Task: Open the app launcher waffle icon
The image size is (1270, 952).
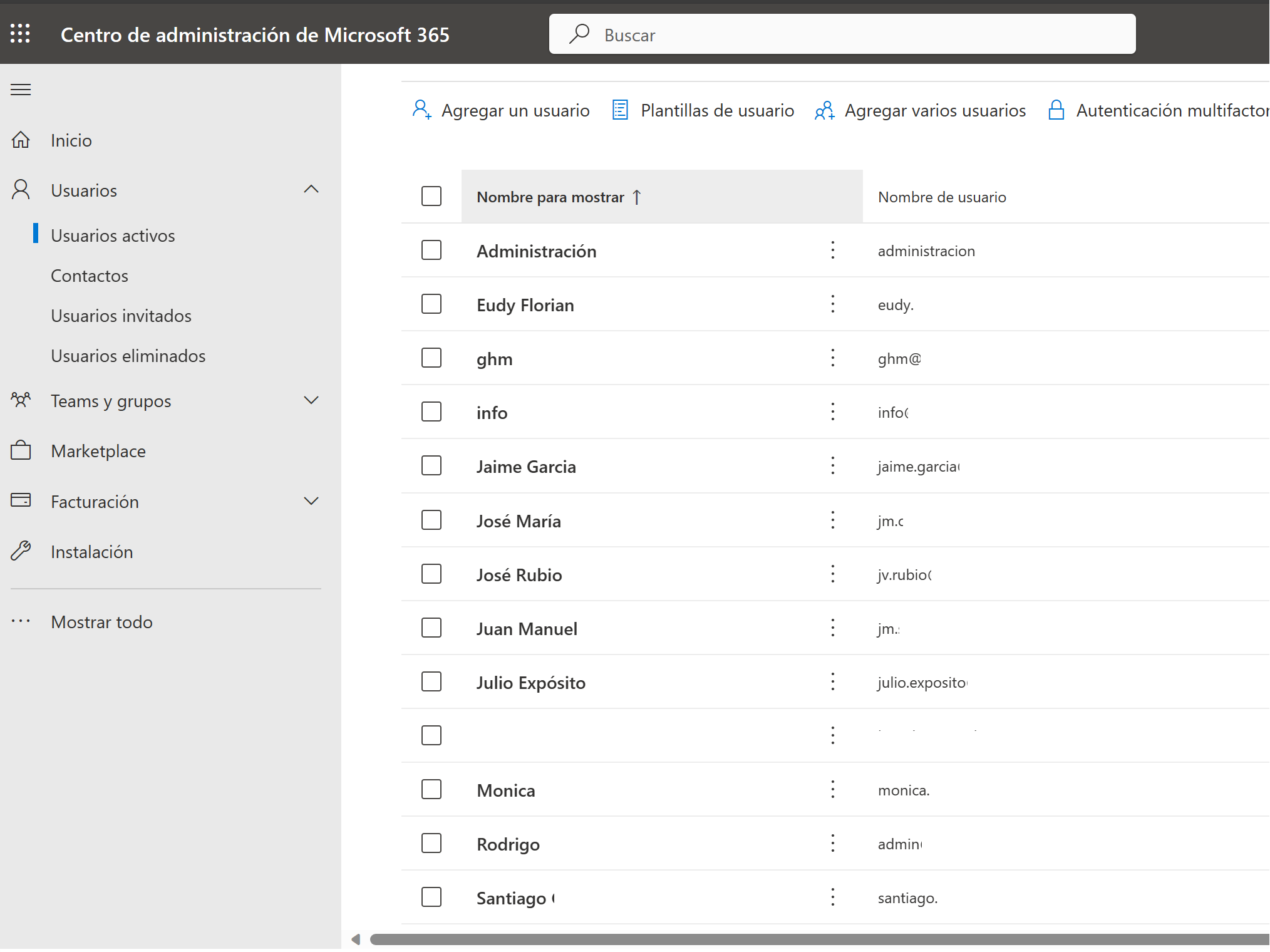Action: [20, 34]
